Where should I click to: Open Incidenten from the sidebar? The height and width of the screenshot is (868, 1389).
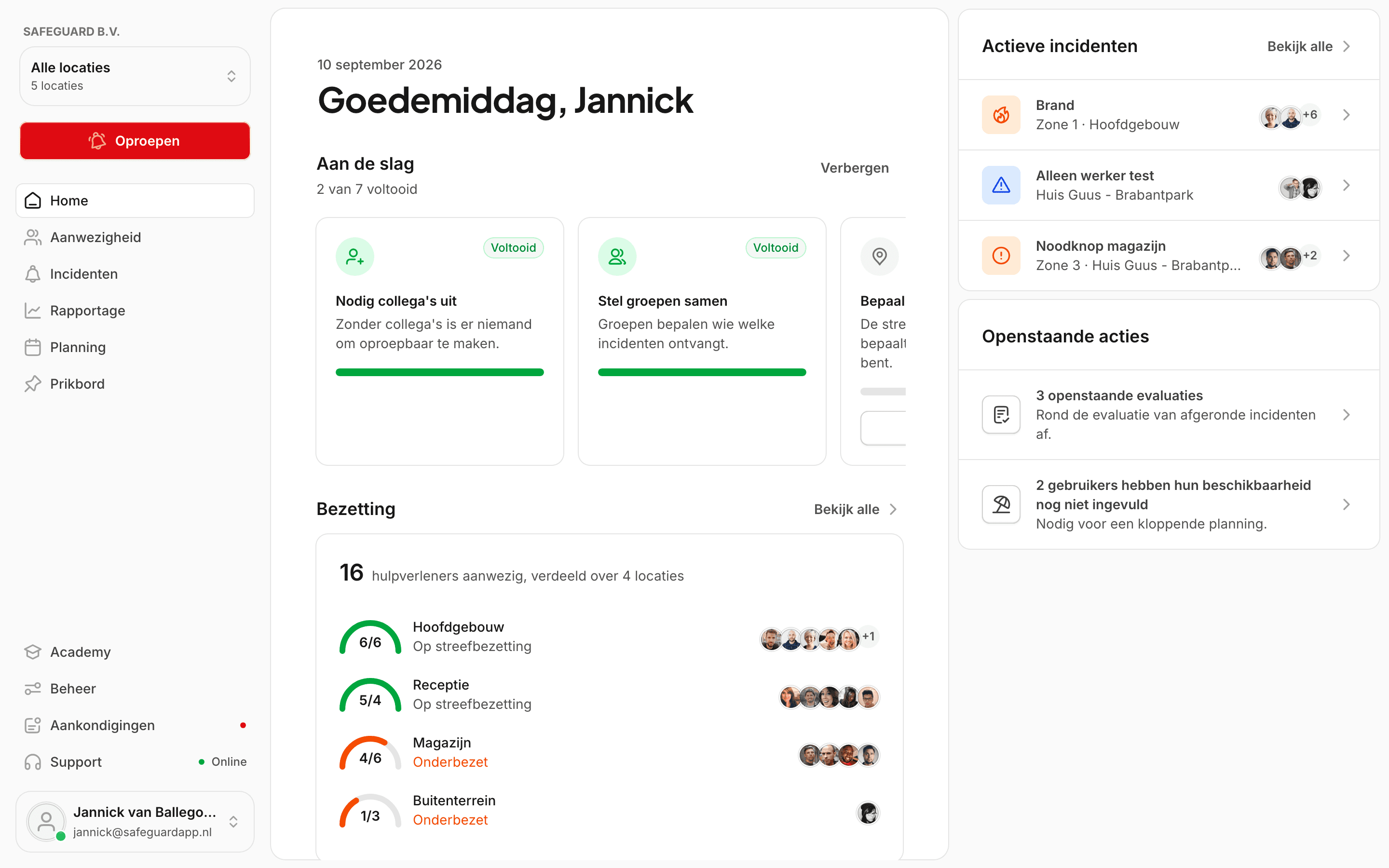click(135, 274)
